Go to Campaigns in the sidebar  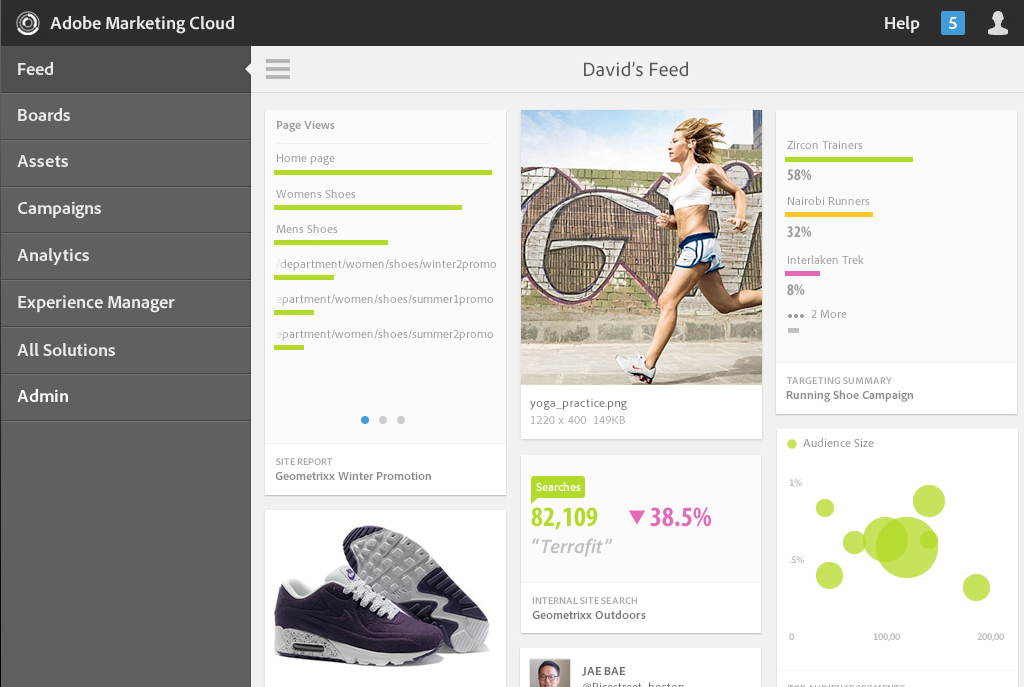[59, 208]
